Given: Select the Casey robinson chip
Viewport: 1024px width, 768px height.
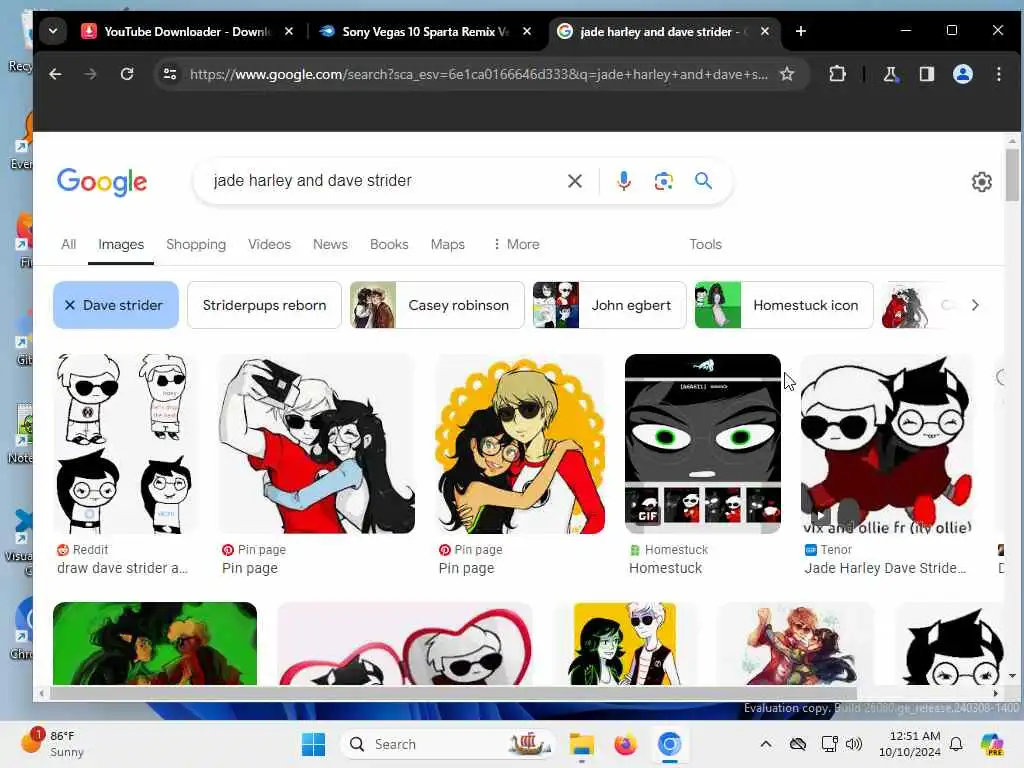Looking at the screenshot, I should (x=437, y=305).
